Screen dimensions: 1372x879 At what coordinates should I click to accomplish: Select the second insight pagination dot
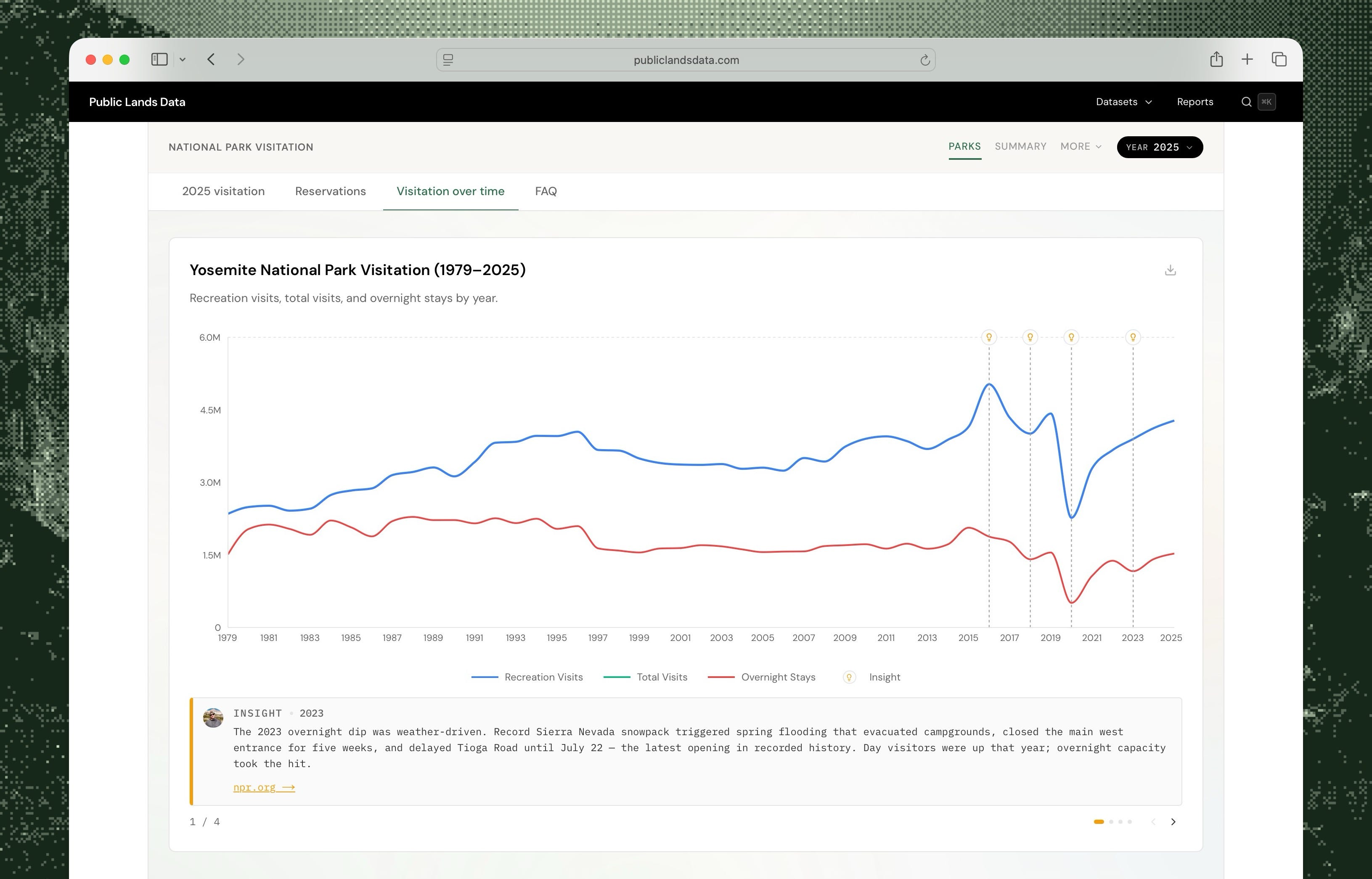point(1111,822)
